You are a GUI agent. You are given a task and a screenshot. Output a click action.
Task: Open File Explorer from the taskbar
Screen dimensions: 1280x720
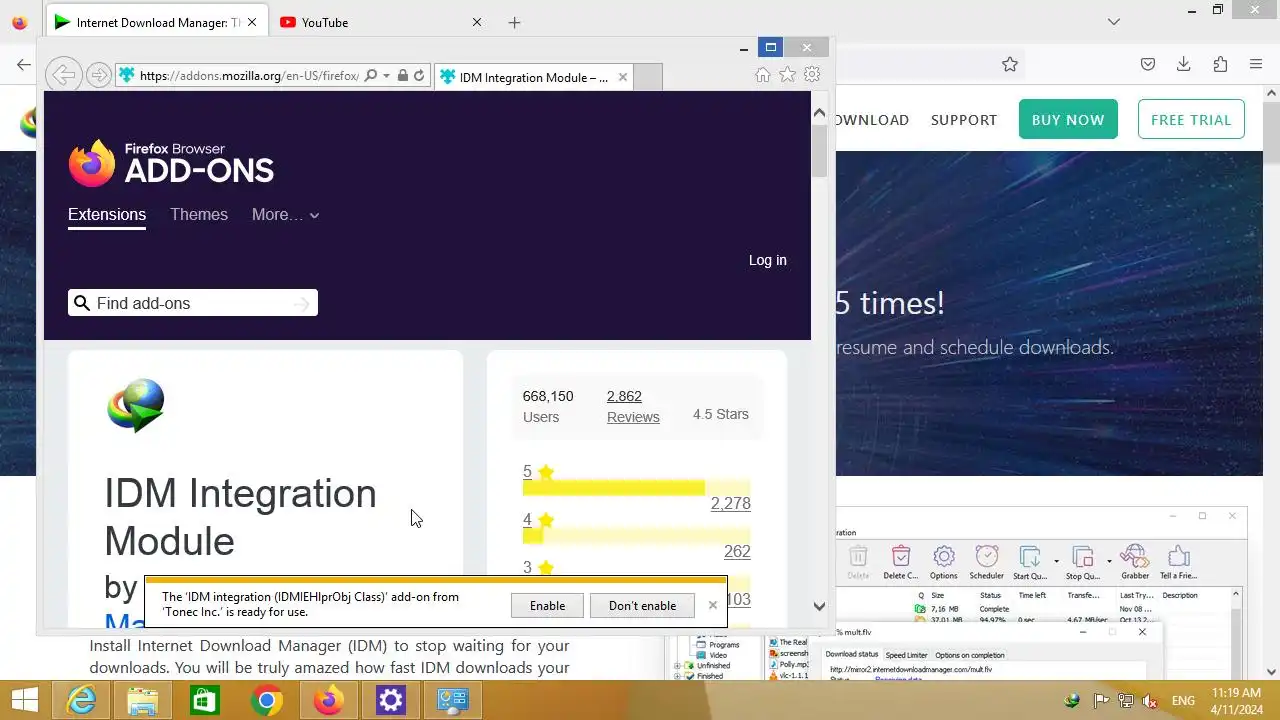click(x=143, y=701)
